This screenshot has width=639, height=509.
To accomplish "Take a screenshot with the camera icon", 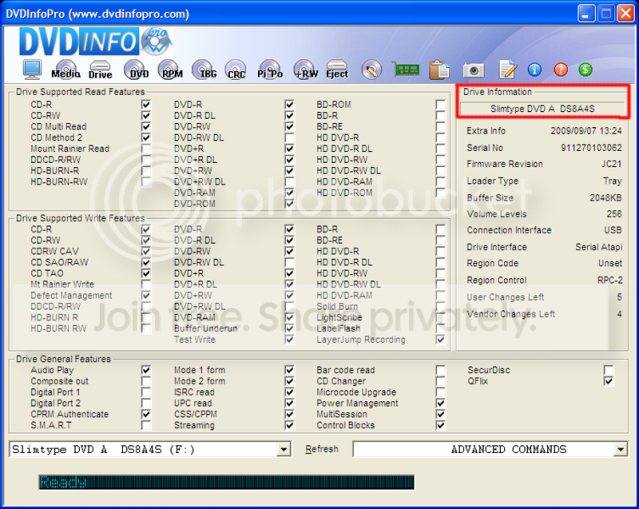I will (473, 70).
